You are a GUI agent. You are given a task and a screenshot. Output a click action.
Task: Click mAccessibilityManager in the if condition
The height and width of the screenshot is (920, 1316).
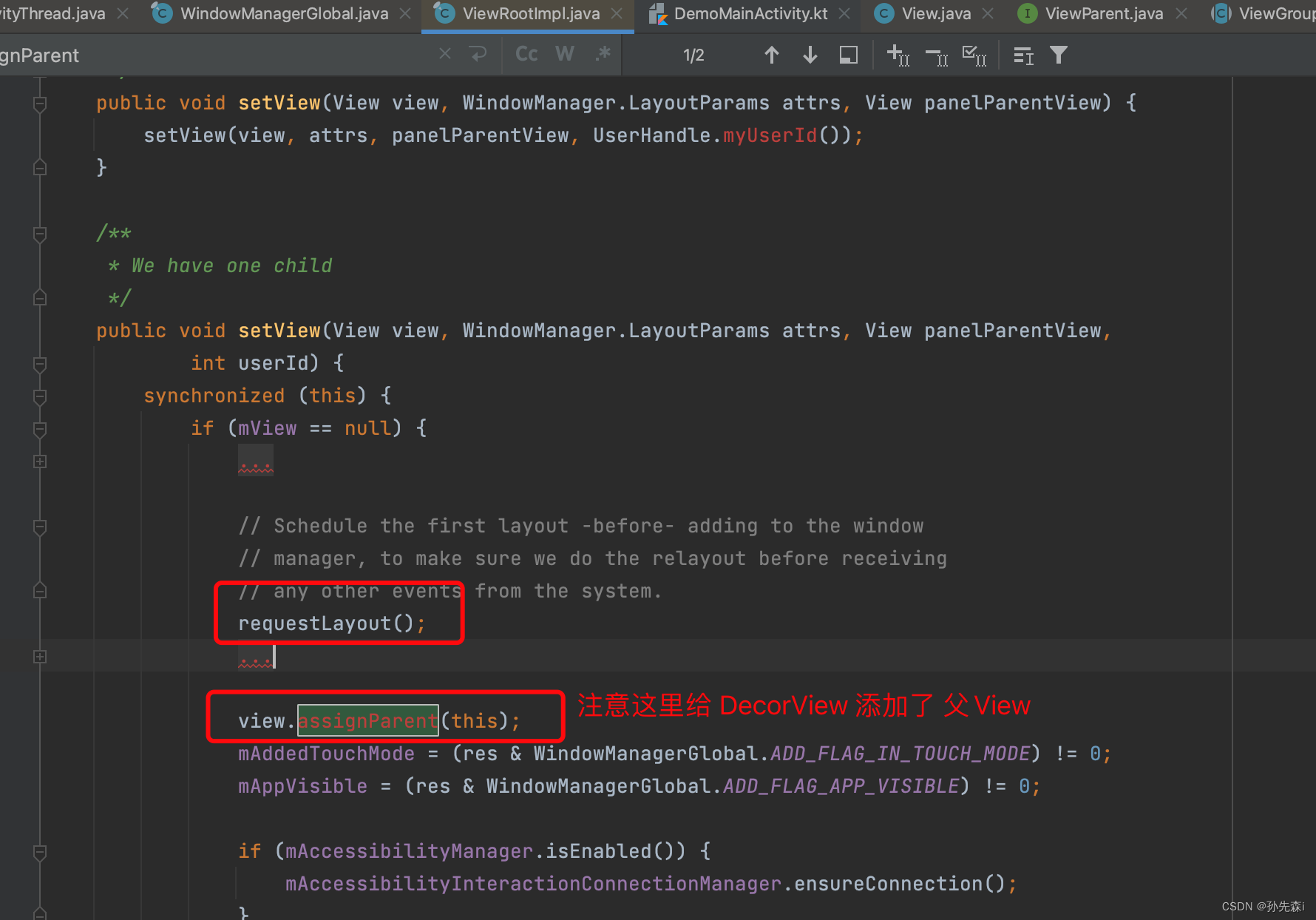409,851
